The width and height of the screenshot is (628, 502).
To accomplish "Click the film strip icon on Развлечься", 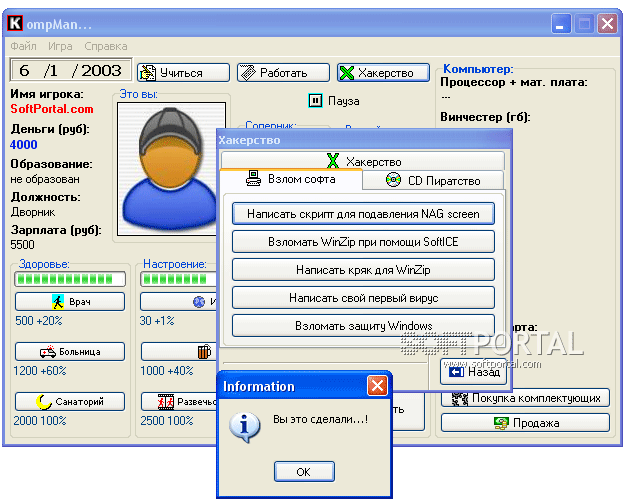I will 165,401.
